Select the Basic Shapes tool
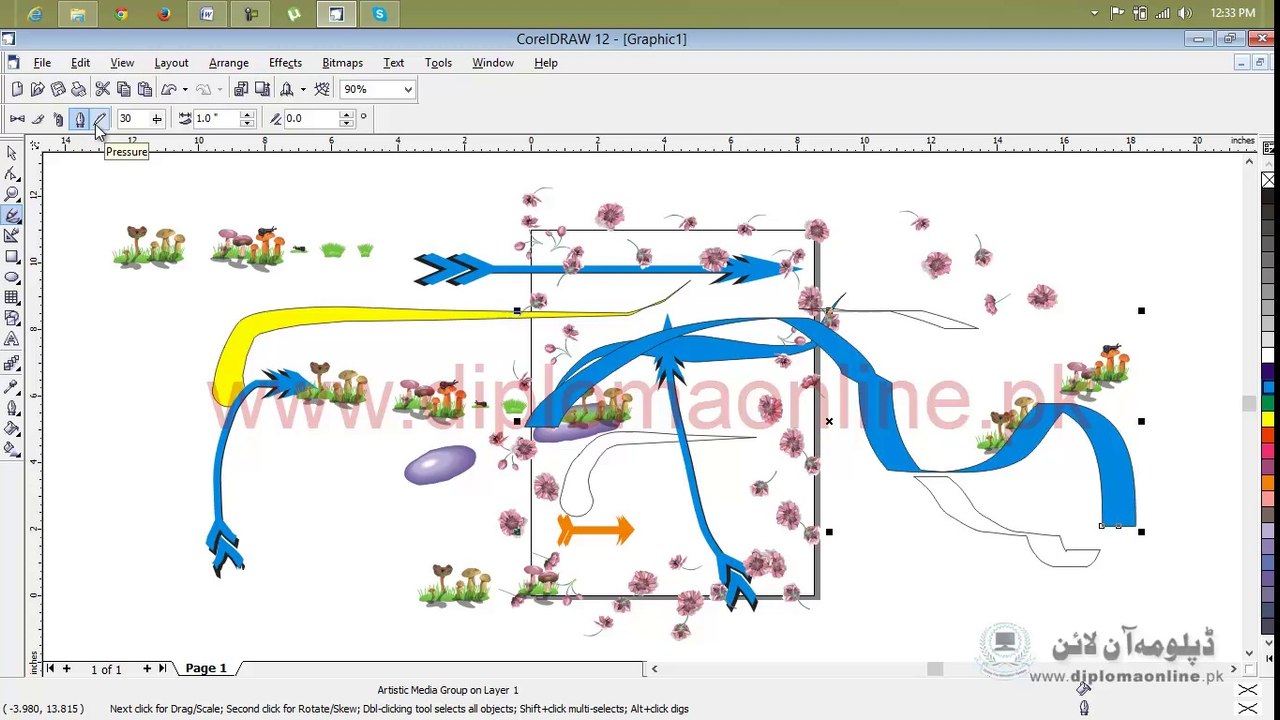Screen dimensions: 1280x720 point(12,319)
